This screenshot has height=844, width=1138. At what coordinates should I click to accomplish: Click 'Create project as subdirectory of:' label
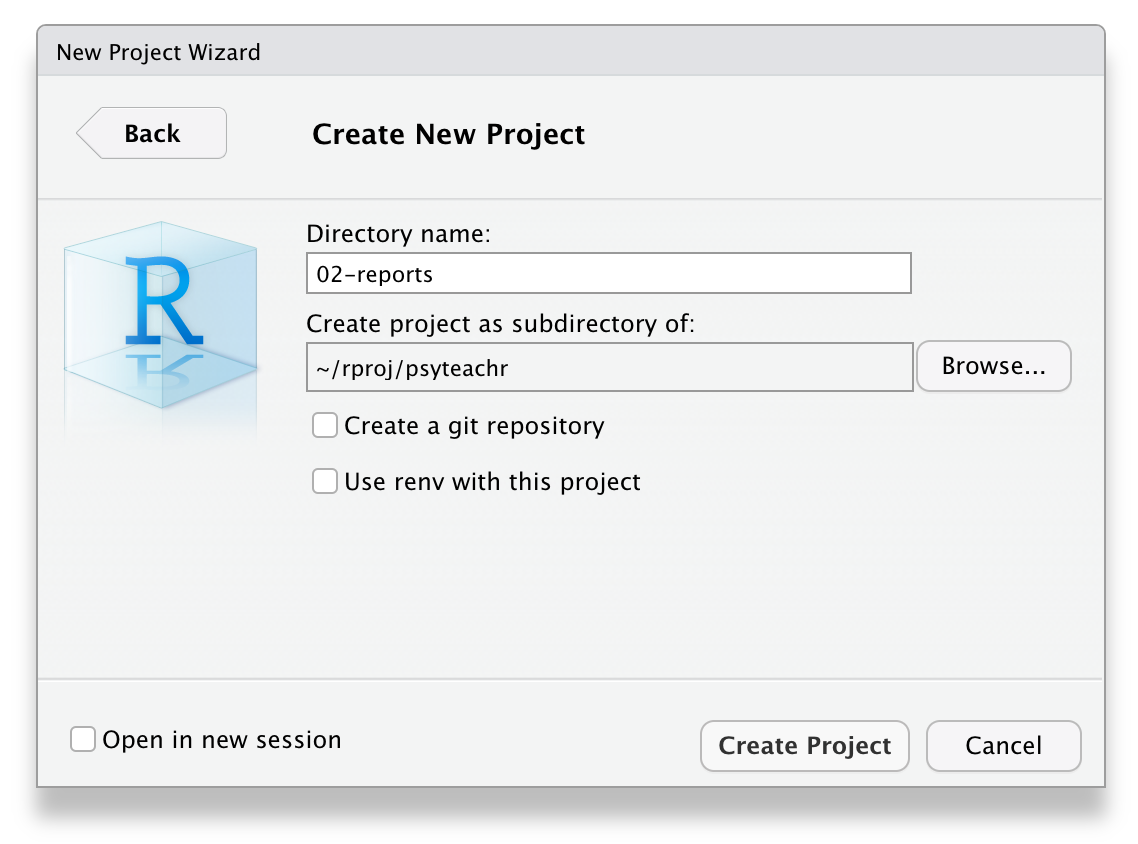click(x=501, y=324)
